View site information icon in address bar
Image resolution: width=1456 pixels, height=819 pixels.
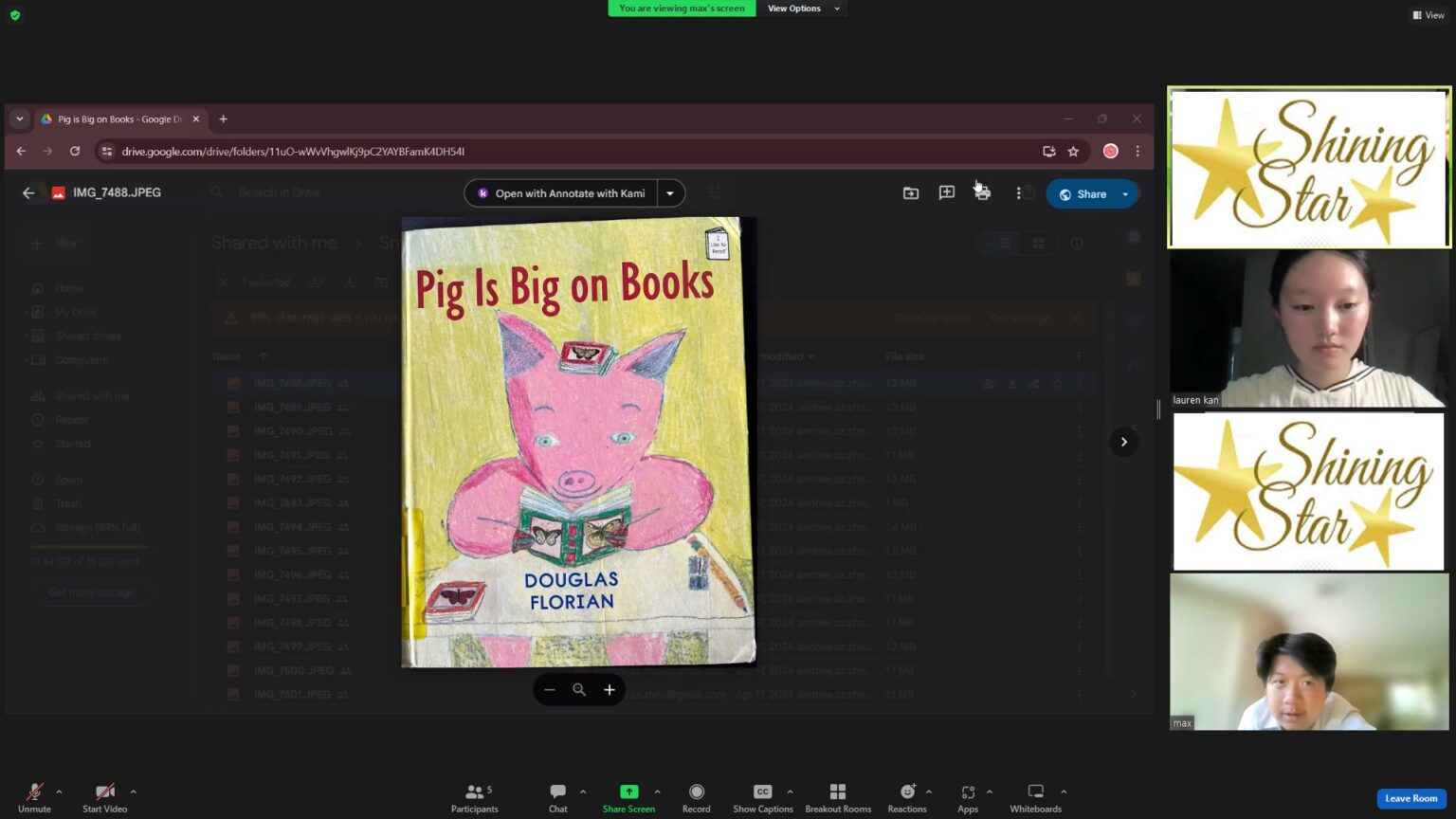107,152
